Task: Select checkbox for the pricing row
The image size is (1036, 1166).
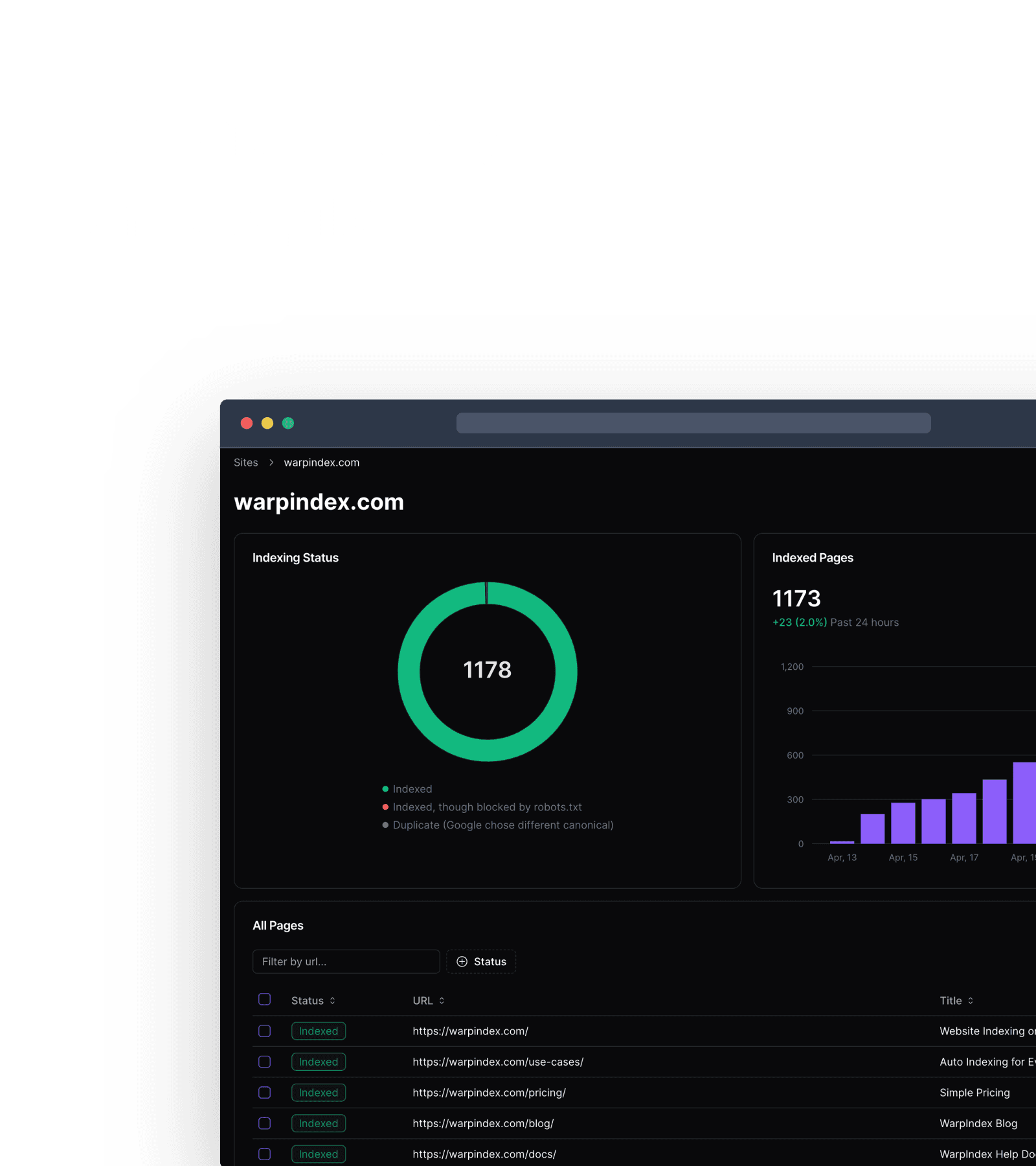Action: click(264, 1092)
